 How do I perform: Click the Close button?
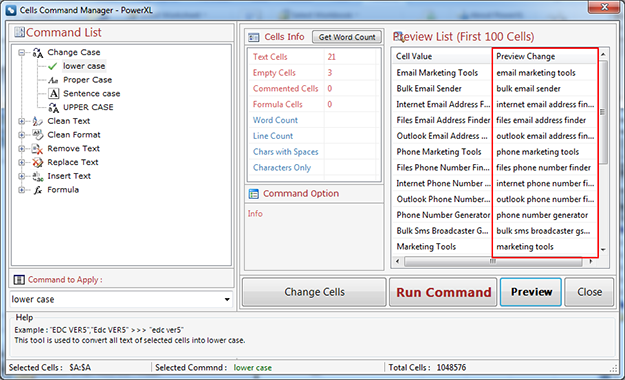590,292
